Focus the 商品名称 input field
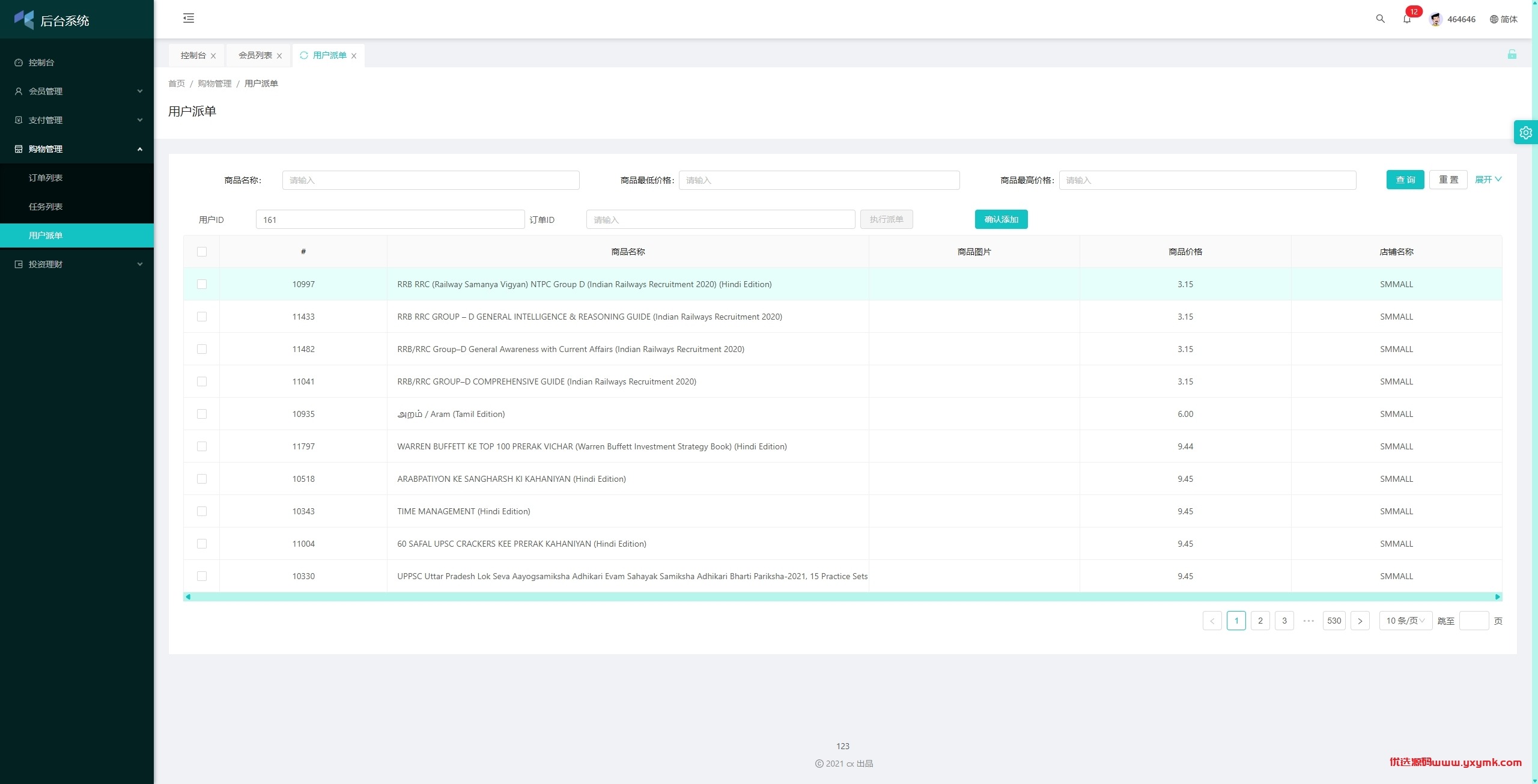The width and height of the screenshot is (1538, 784). [x=431, y=180]
